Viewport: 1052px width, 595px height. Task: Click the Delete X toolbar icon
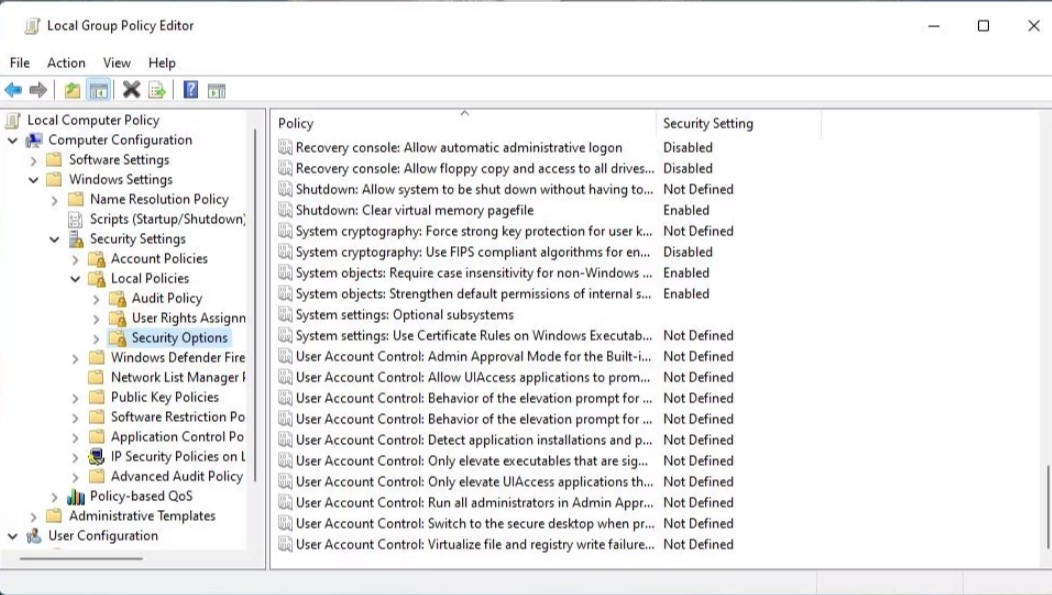(131, 90)
